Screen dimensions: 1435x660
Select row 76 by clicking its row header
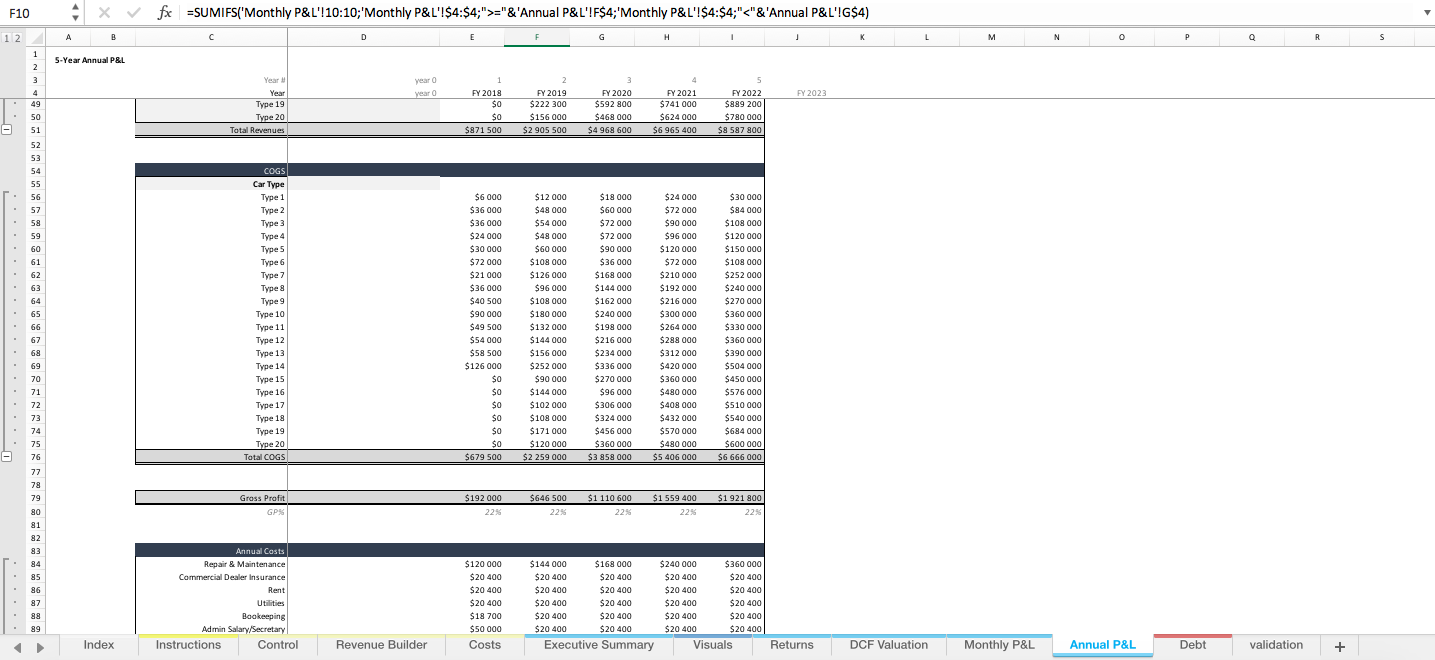click(35, 457)
